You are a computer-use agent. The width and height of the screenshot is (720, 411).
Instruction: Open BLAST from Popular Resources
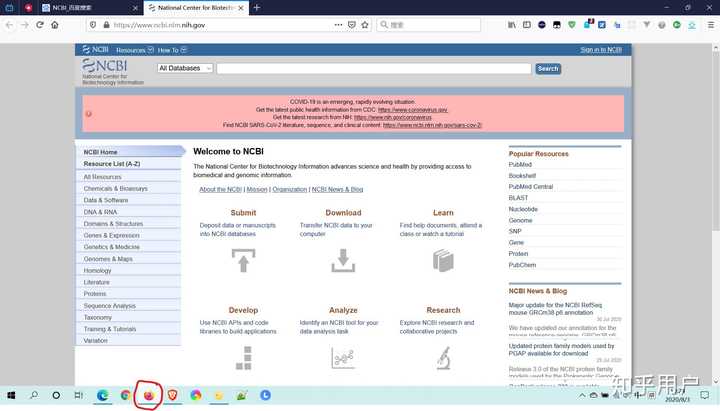click(518, 197)
